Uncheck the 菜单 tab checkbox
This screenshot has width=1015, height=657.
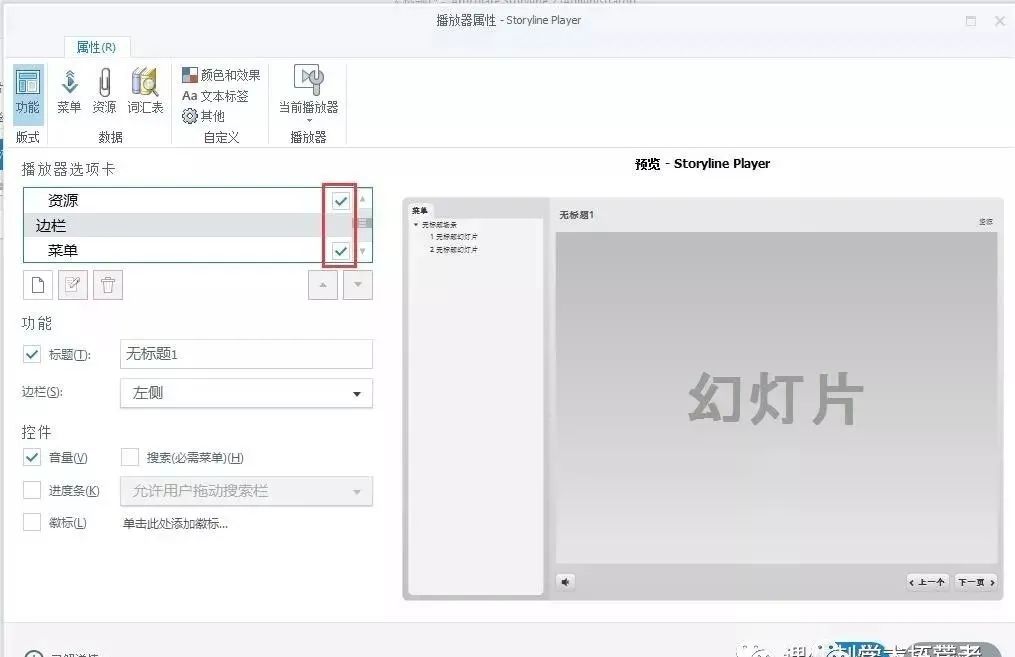[340, 251]
